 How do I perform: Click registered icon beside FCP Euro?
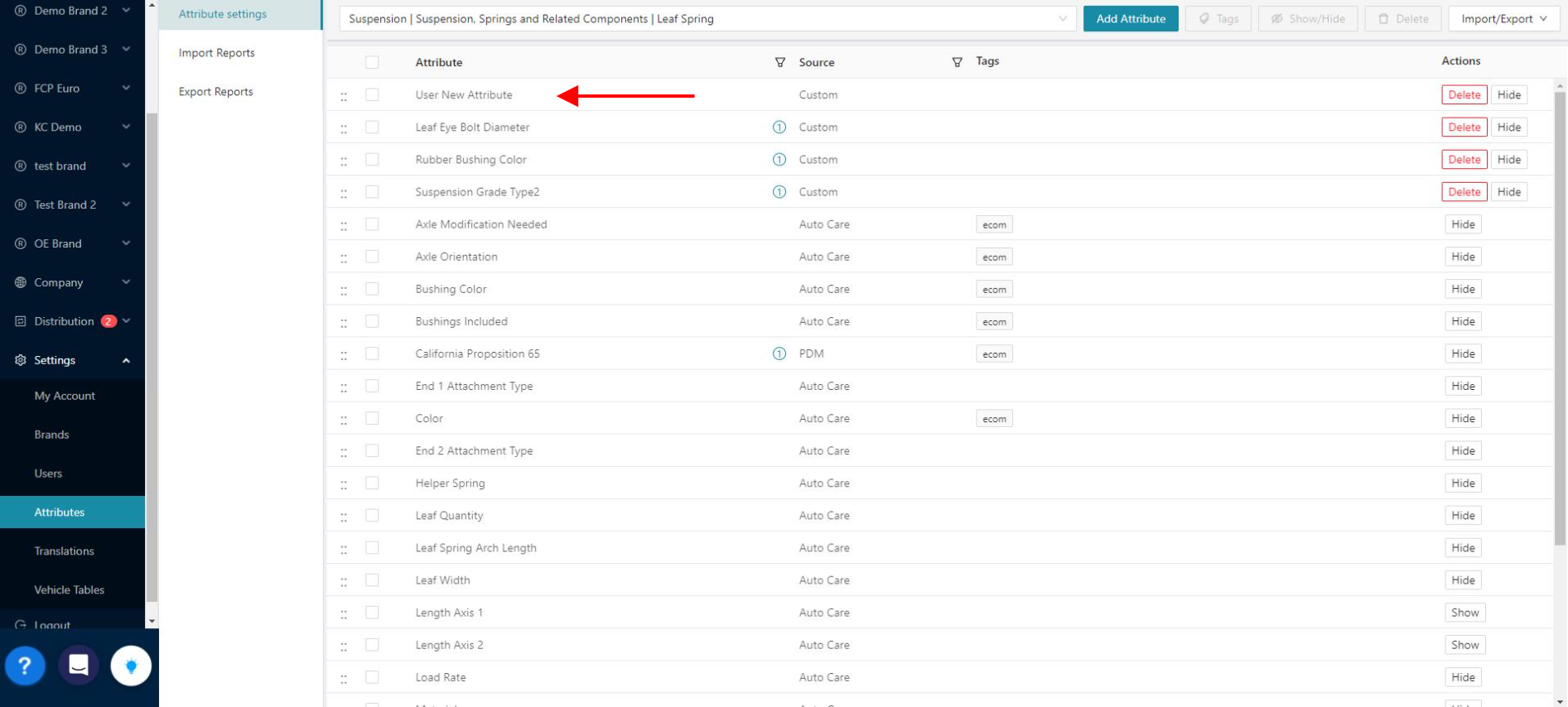(21, 88)
